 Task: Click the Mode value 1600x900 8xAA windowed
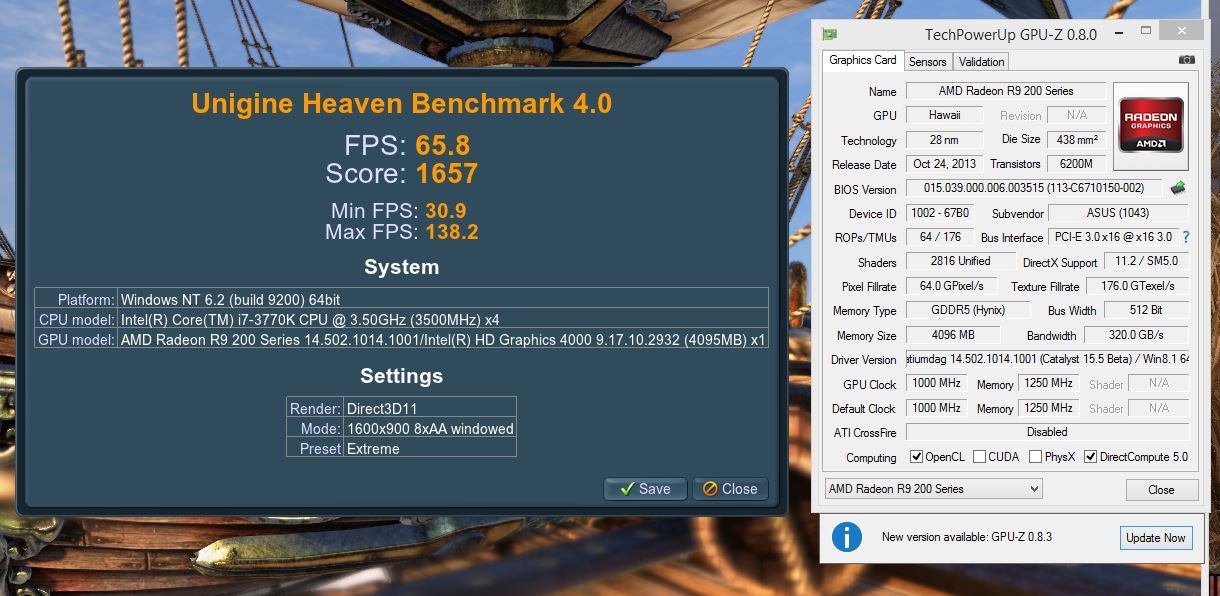[430, 428]
